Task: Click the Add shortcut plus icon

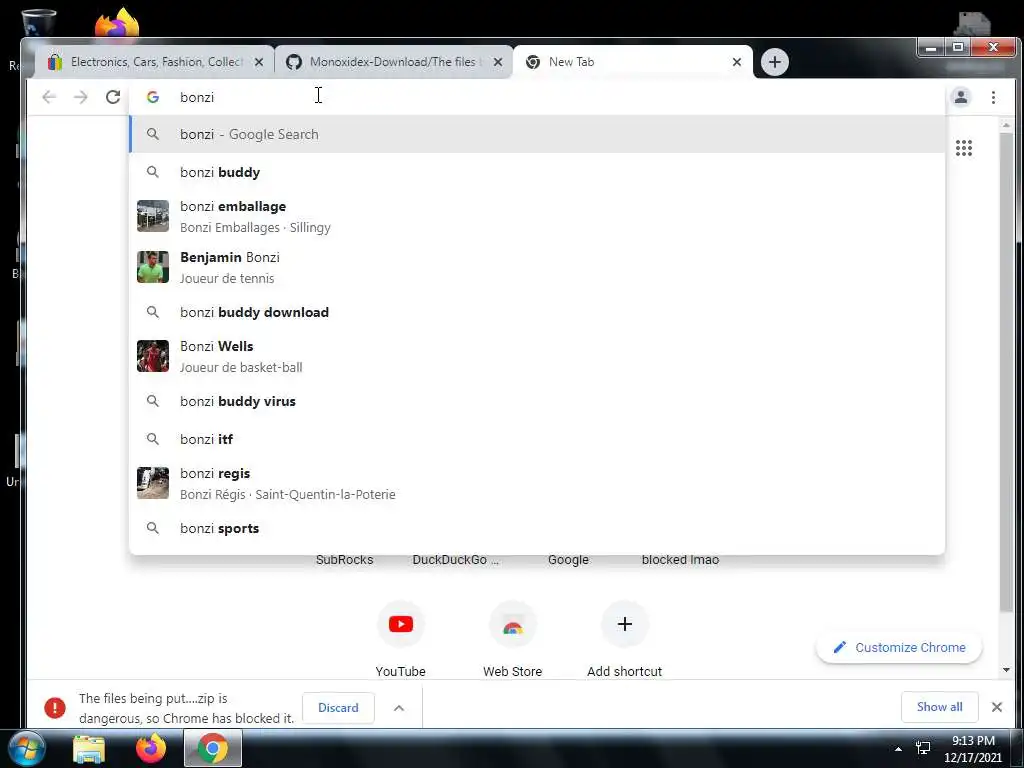Action: pyautogui.click(x=624, y=624)
